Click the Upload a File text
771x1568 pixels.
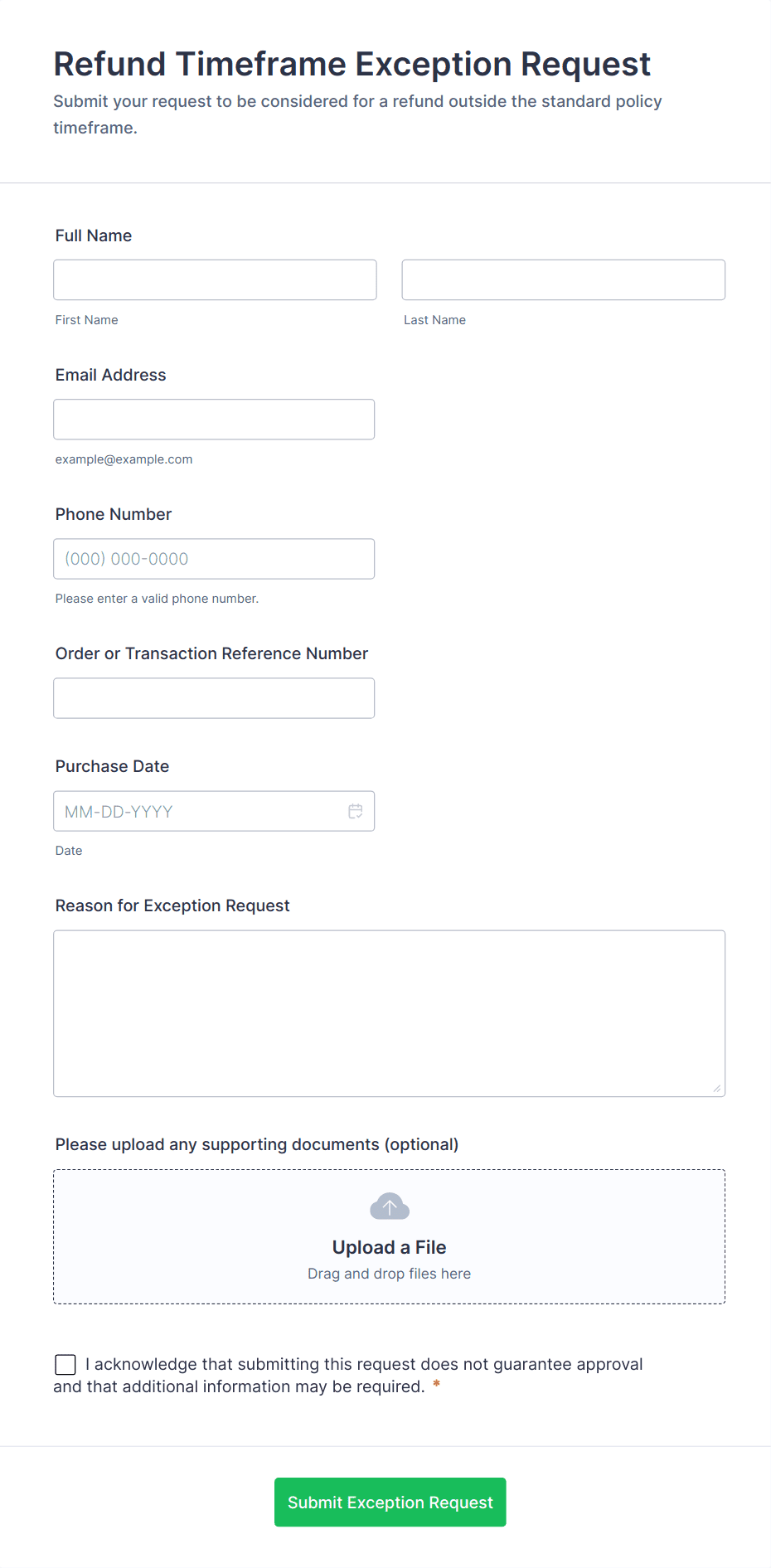tap(389, 1247)
